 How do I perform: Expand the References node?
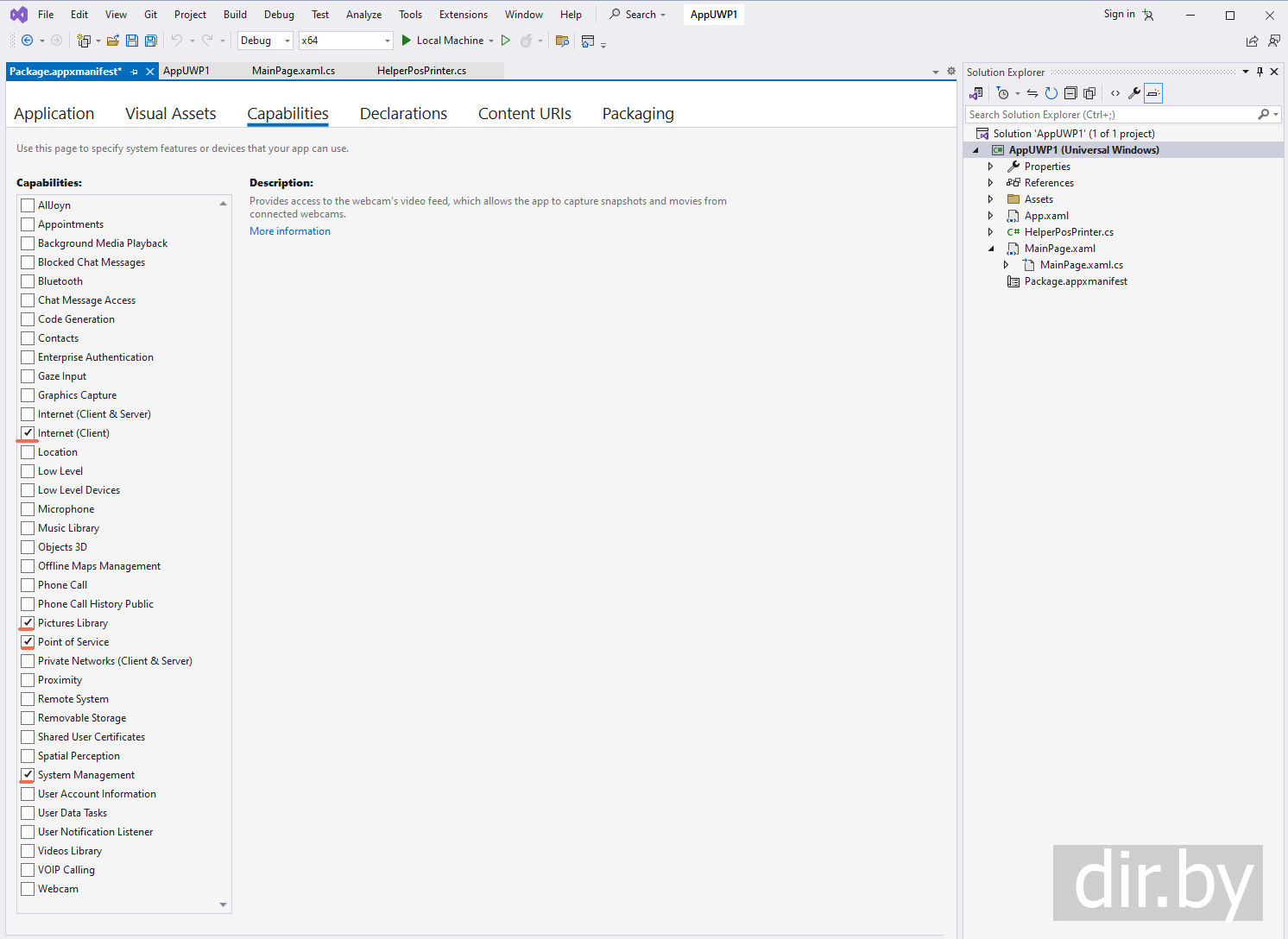coord(991,183)
